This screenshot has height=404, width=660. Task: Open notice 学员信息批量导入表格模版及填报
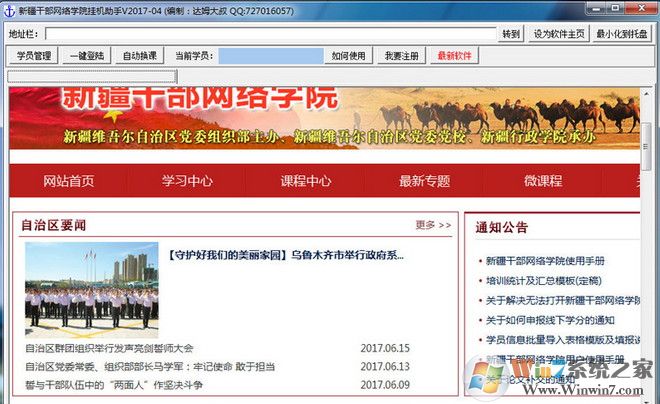click(x=563, y=340)
